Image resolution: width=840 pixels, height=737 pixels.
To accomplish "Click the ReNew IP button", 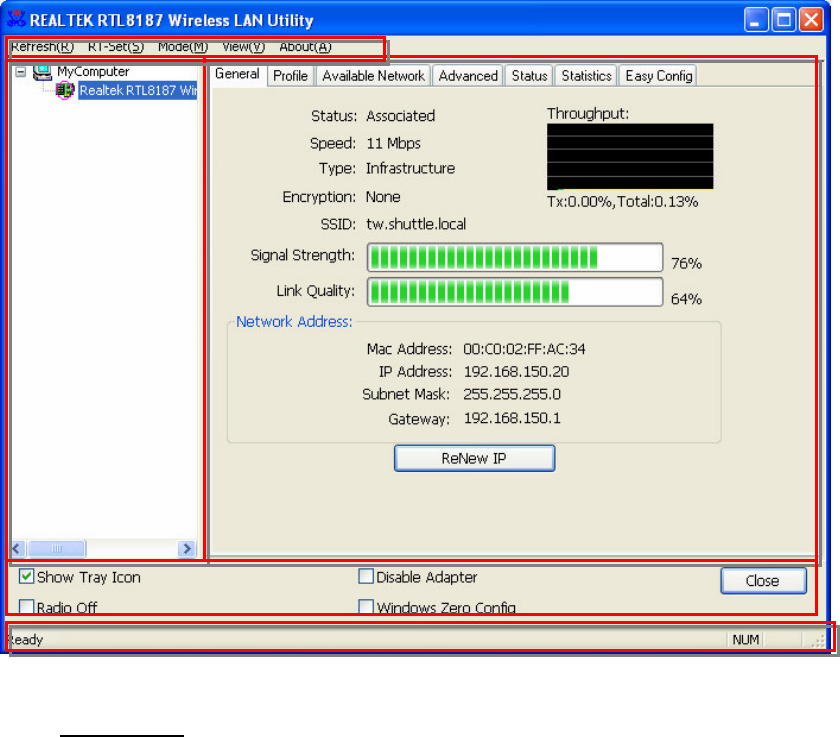I will pos(475,458).
